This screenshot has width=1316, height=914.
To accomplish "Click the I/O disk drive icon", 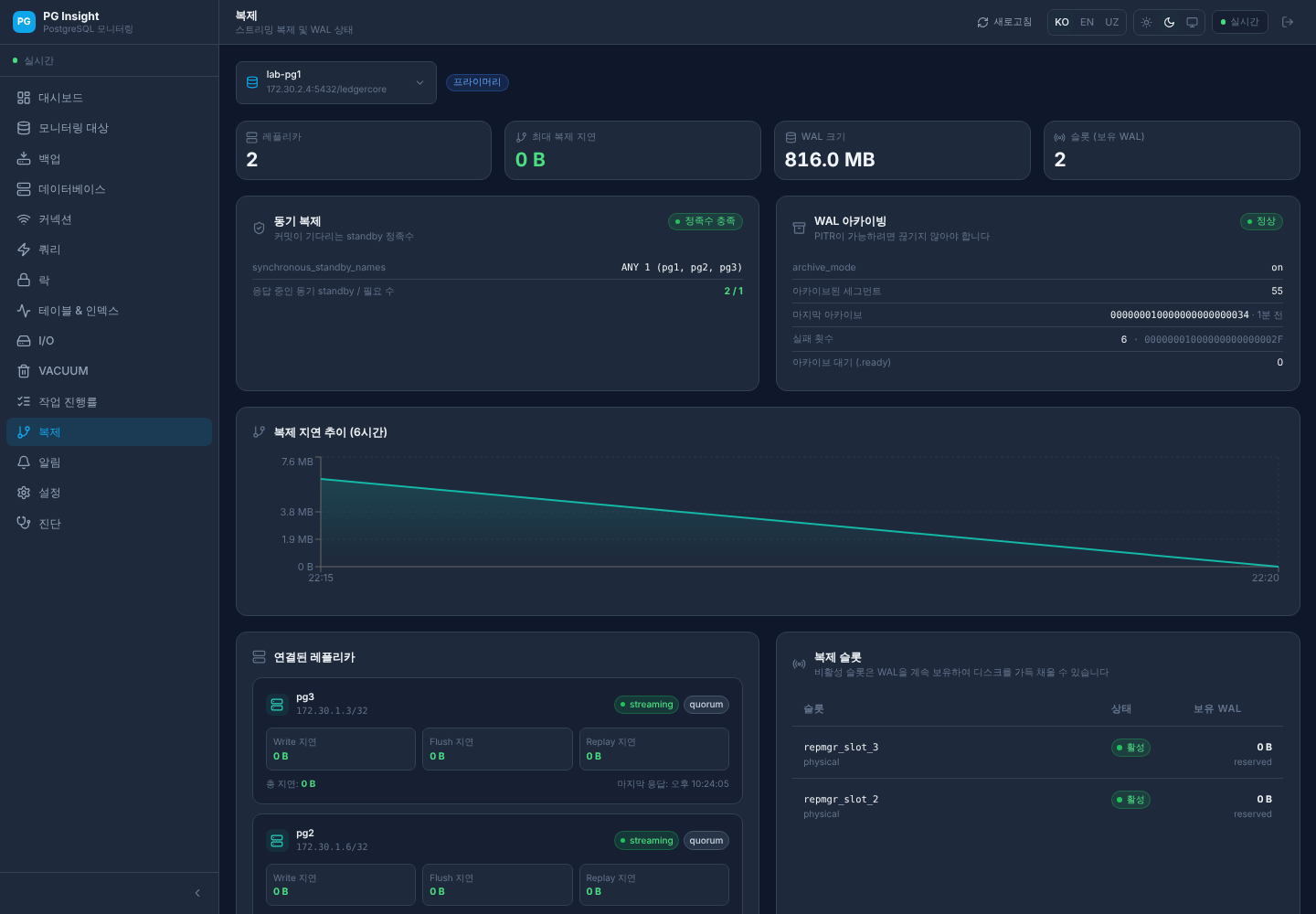I will click(x=24, y=341).
